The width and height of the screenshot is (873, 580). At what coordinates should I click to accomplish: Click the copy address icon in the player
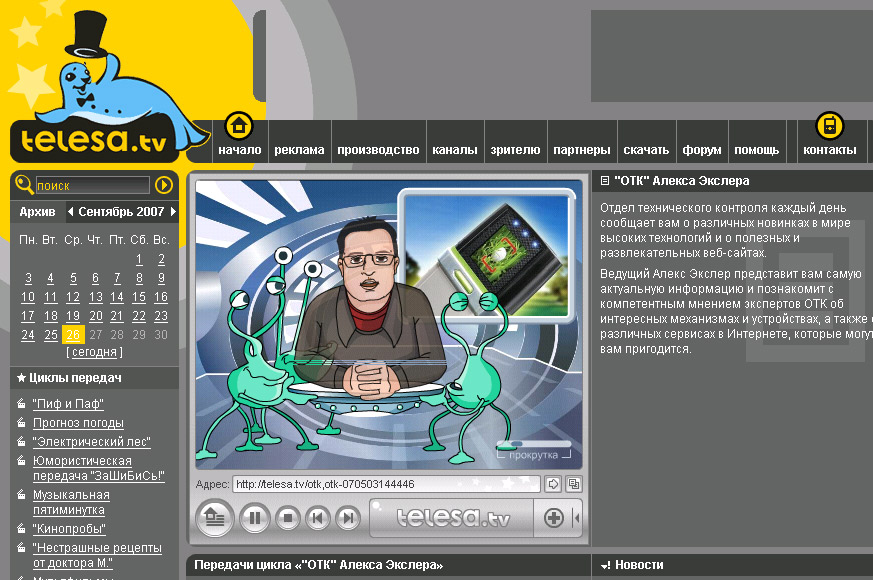[x=573, y=484]
